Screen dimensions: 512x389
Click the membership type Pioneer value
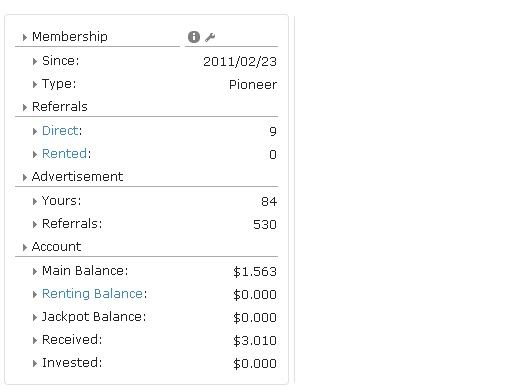click(x=253, y=85)
